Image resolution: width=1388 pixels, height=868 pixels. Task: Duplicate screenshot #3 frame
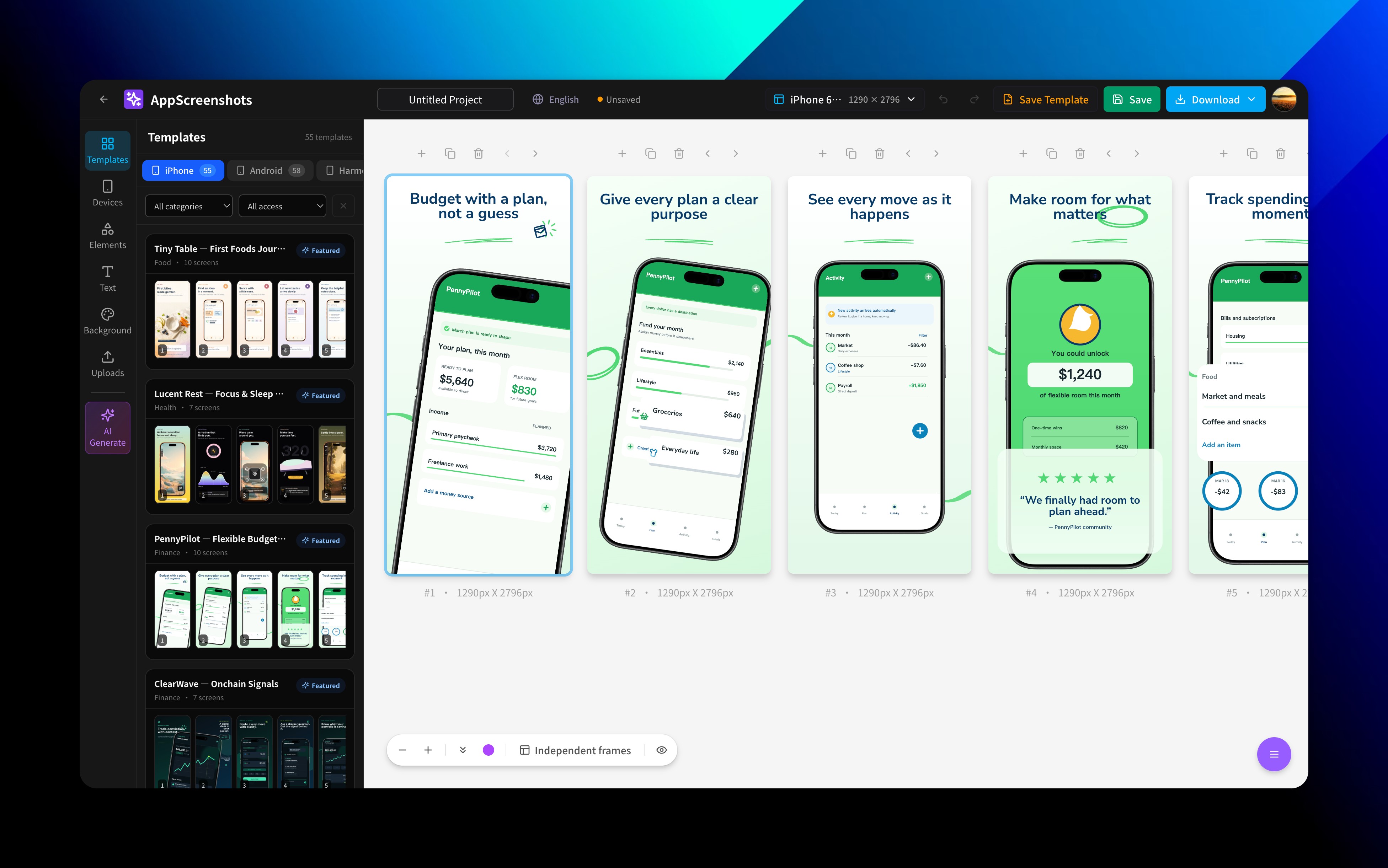851,153
